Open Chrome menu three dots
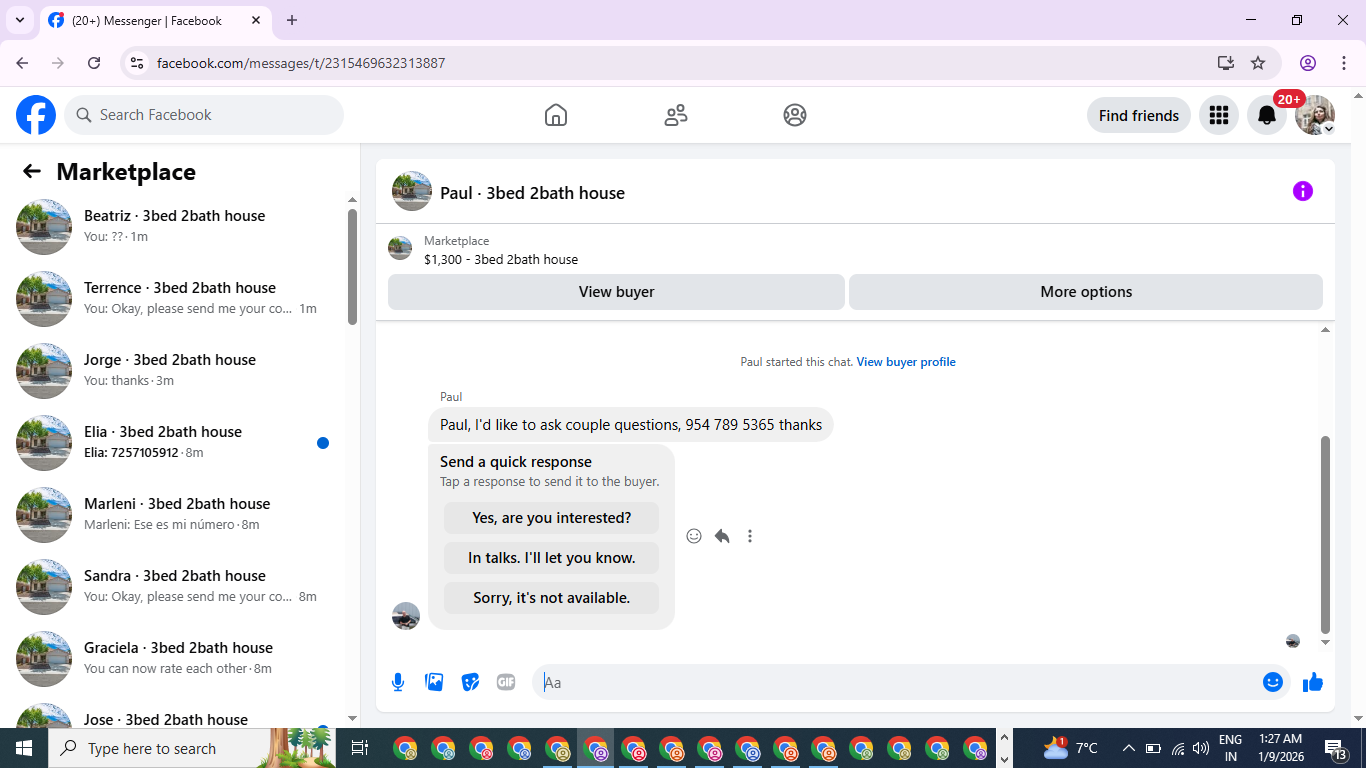Screen dimensions: 1366x768 pyautogui.click(x=1343, y=63)
